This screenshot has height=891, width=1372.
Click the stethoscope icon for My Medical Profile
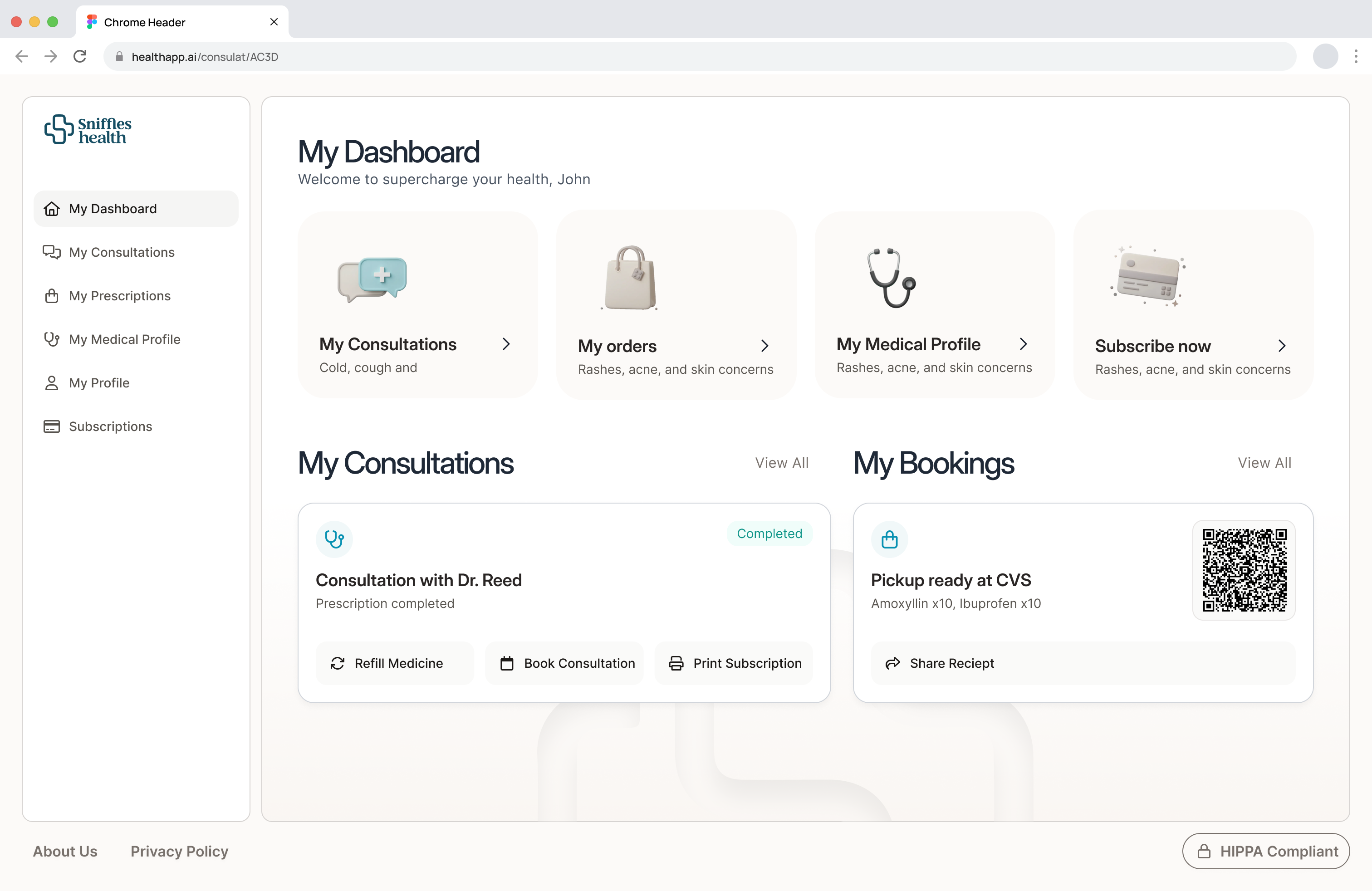pyautogui.click(x=51, y=339)
